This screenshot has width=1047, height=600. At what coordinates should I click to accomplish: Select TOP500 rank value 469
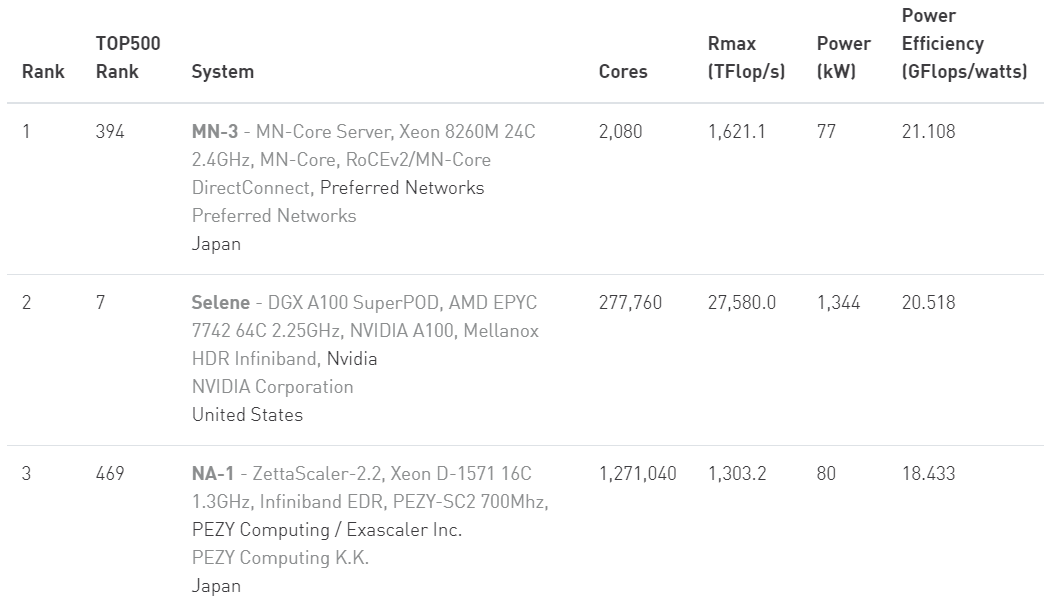(110, 474)
